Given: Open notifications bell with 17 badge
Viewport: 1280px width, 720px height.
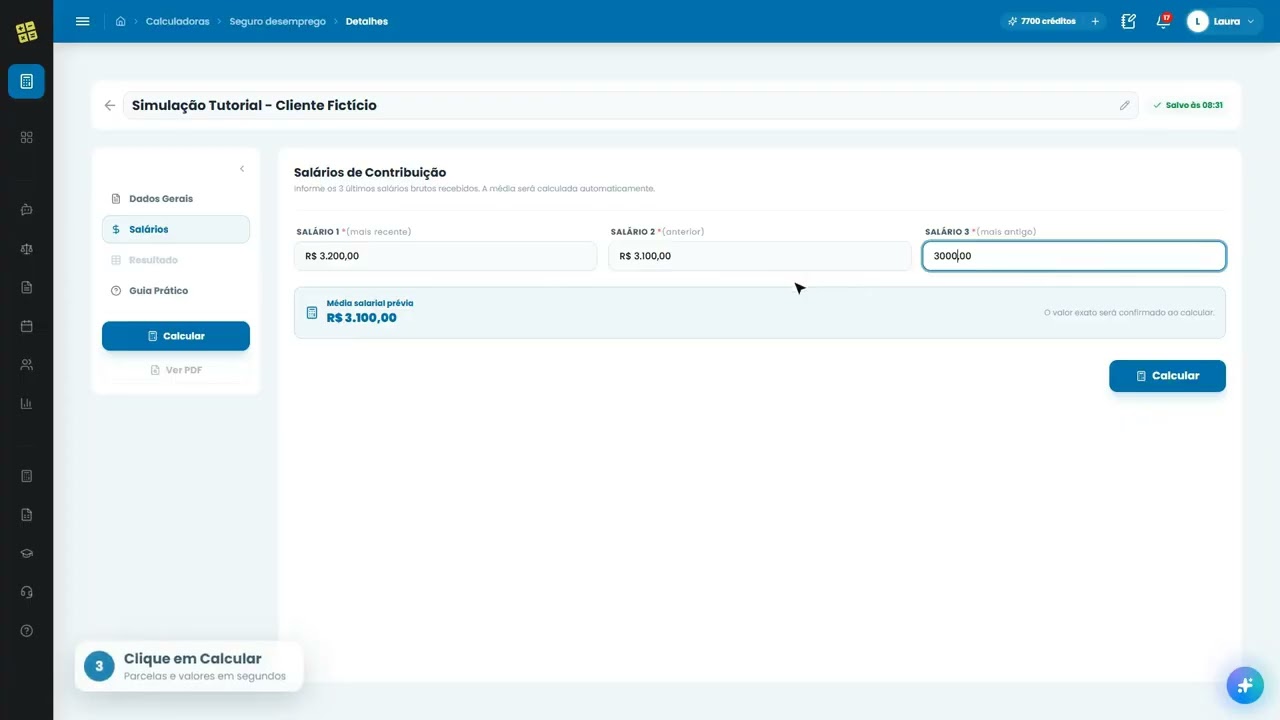Looking at the screenshot, I should [x=1163, y=21].
